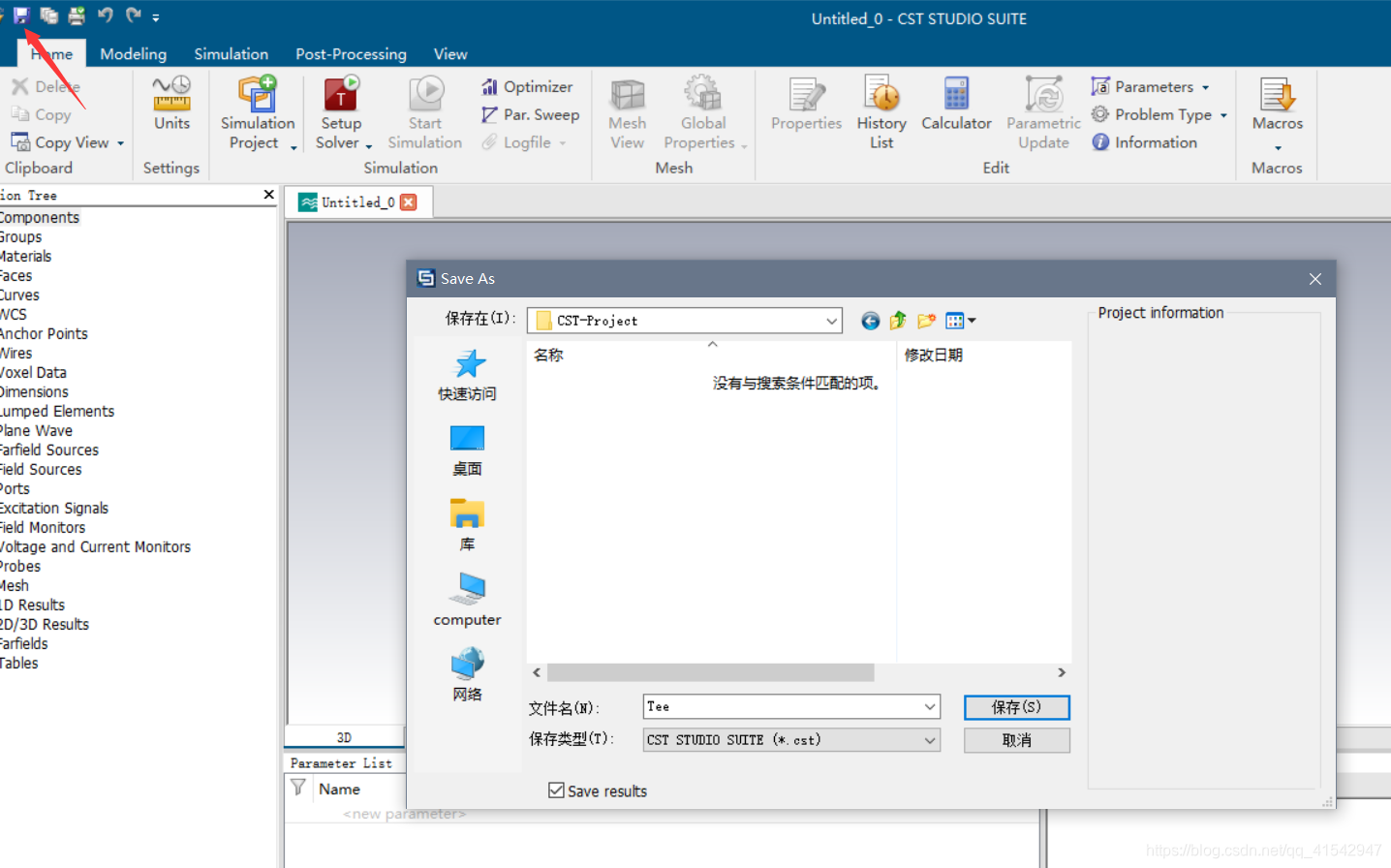
Task: Select Components in navigation tree
Action: pyautogui.click(x=40, y=218)
